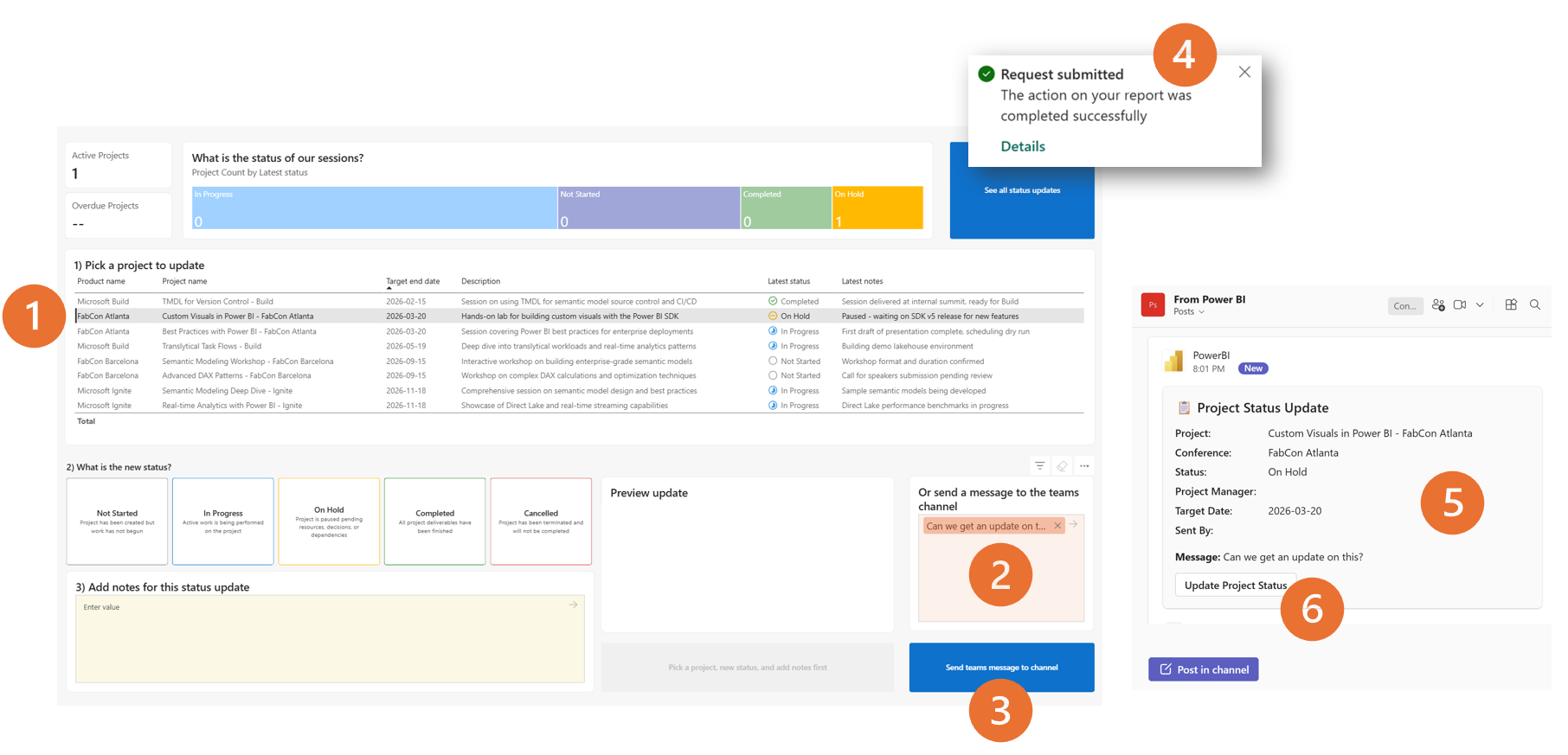1568x755 pixels.
Task: Click the Overdue Projects card
Action: tap(119, 215)
